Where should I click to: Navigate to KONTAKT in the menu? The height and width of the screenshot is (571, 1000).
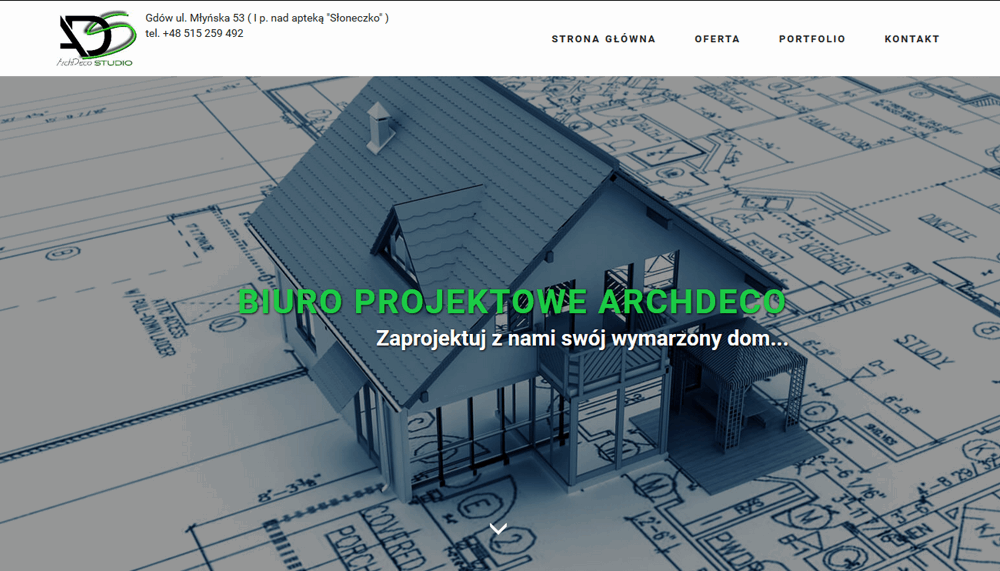(x=911, y=39)
